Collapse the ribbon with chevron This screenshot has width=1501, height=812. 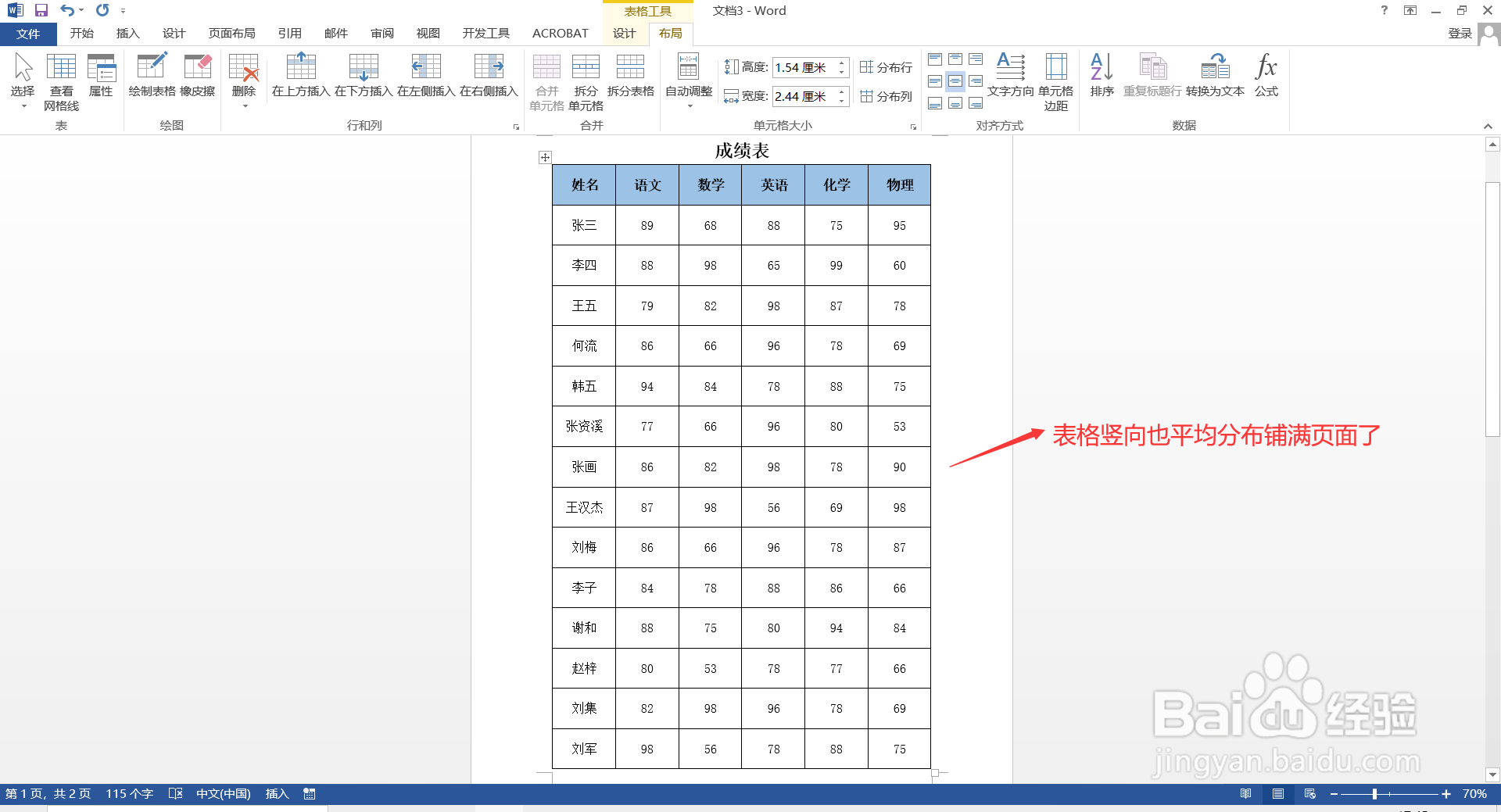pos(1488,126)
